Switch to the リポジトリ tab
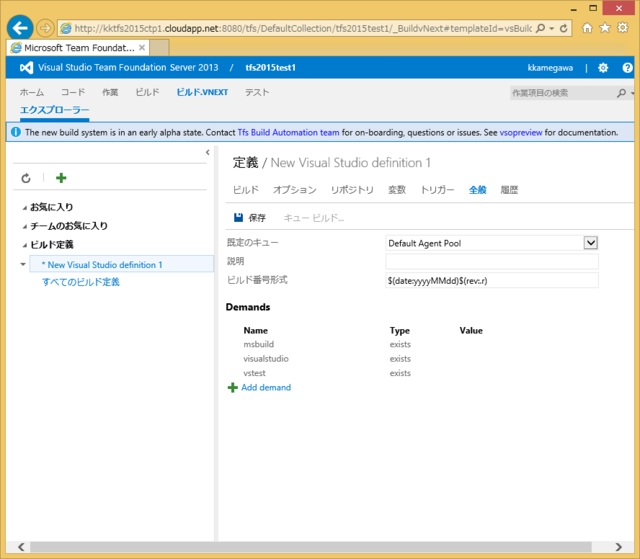 (x=352, y=190)
